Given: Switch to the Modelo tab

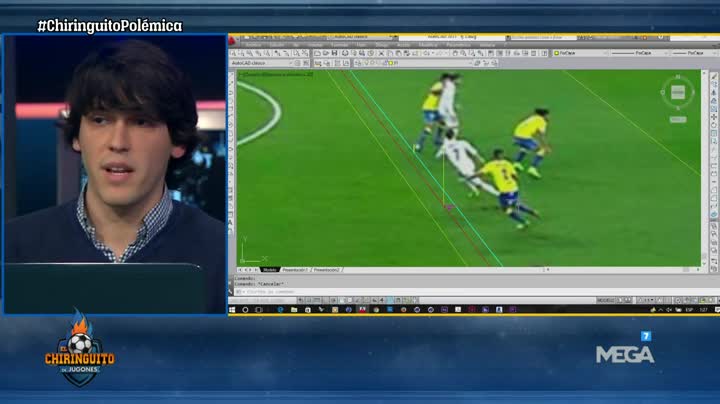Looking at the screenshot, I should coord(270,270).
